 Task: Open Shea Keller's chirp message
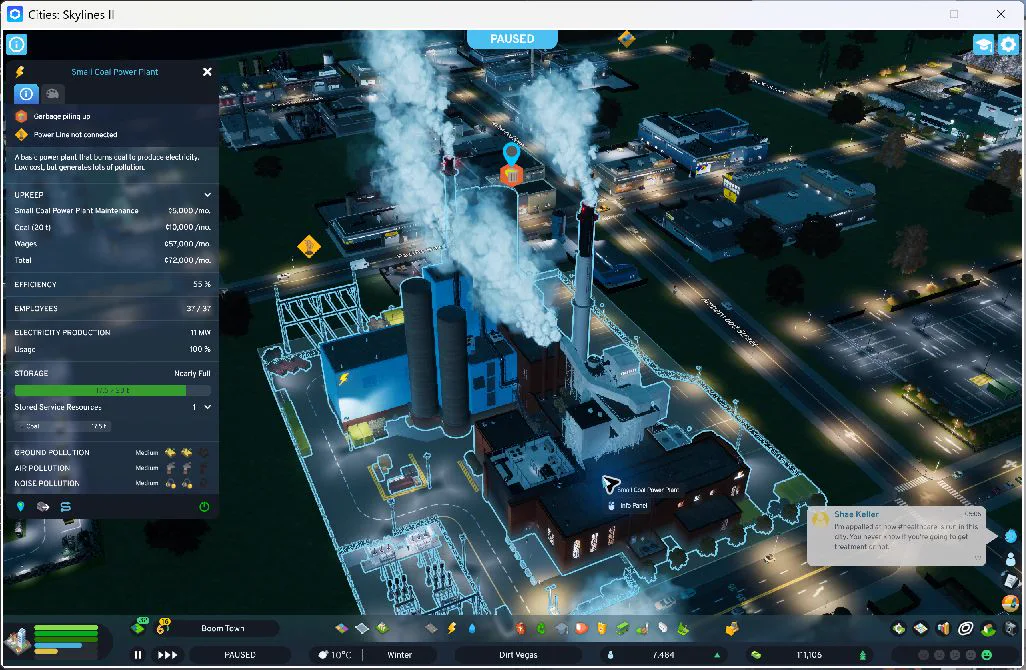pyautogui.click(x=896, y=537)
